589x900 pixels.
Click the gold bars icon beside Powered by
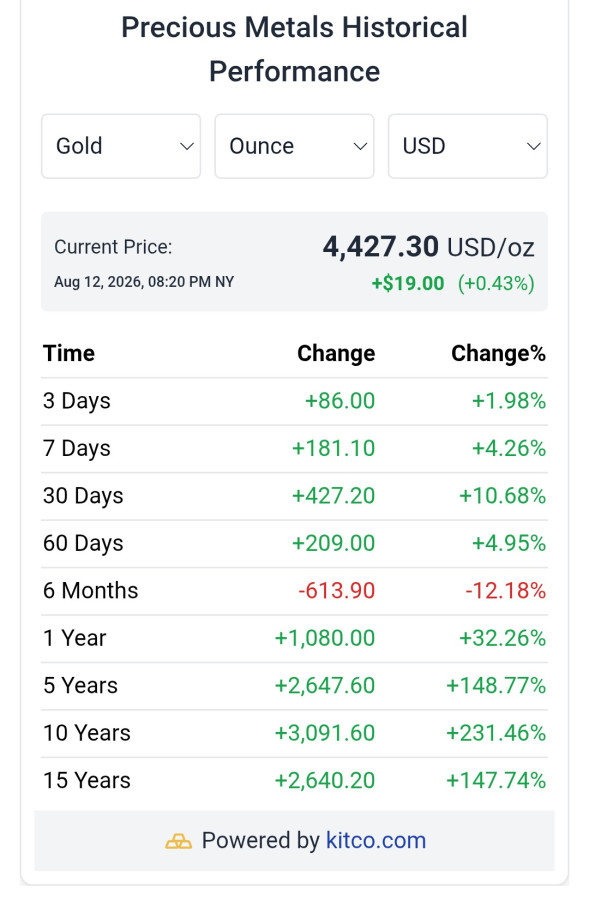[179, 841]
